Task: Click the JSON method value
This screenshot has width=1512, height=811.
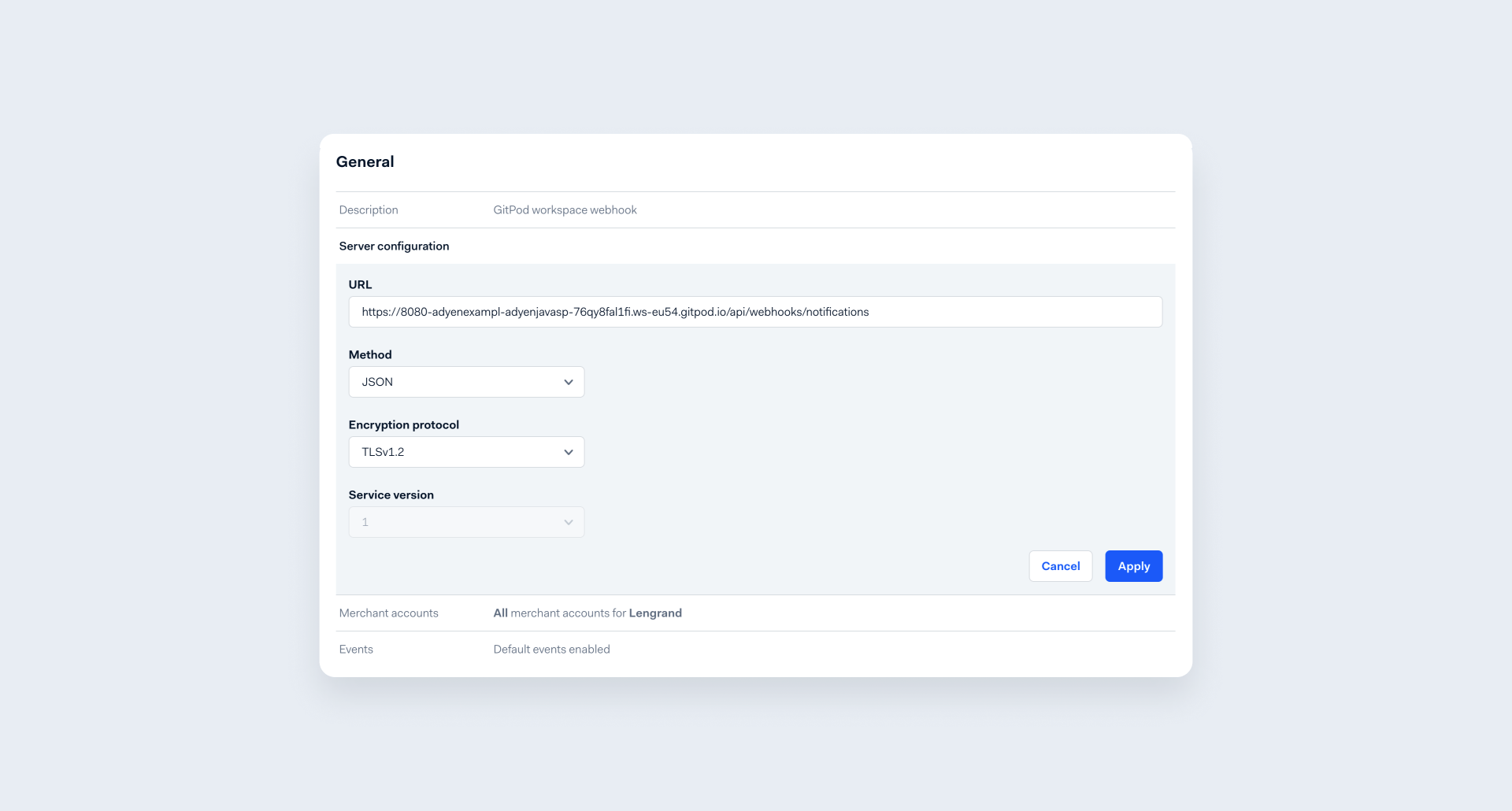Action: [377, 382]
